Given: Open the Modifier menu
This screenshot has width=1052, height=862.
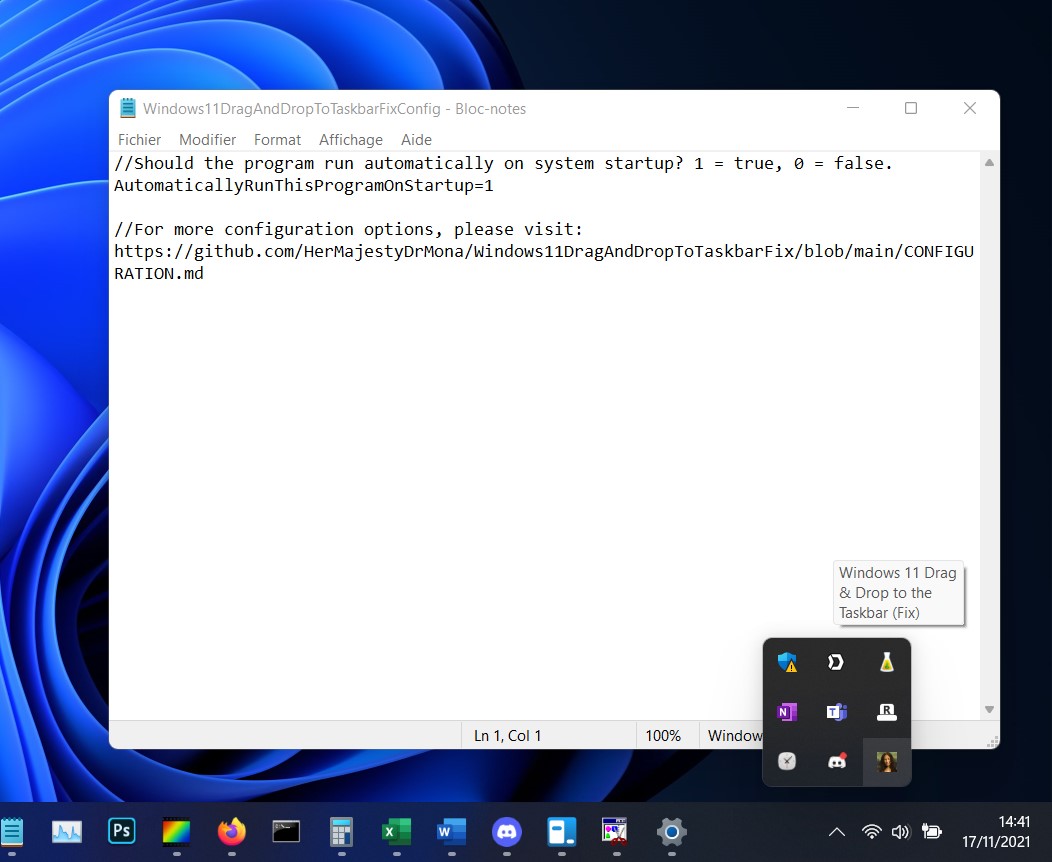Looking at the screenshot, I should tap(207, 140).
